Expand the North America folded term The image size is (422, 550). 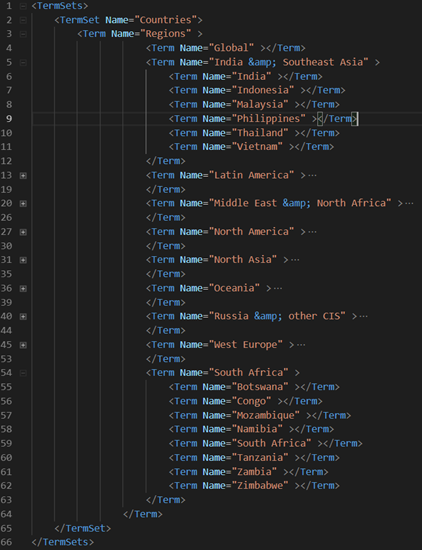(23, 232)
